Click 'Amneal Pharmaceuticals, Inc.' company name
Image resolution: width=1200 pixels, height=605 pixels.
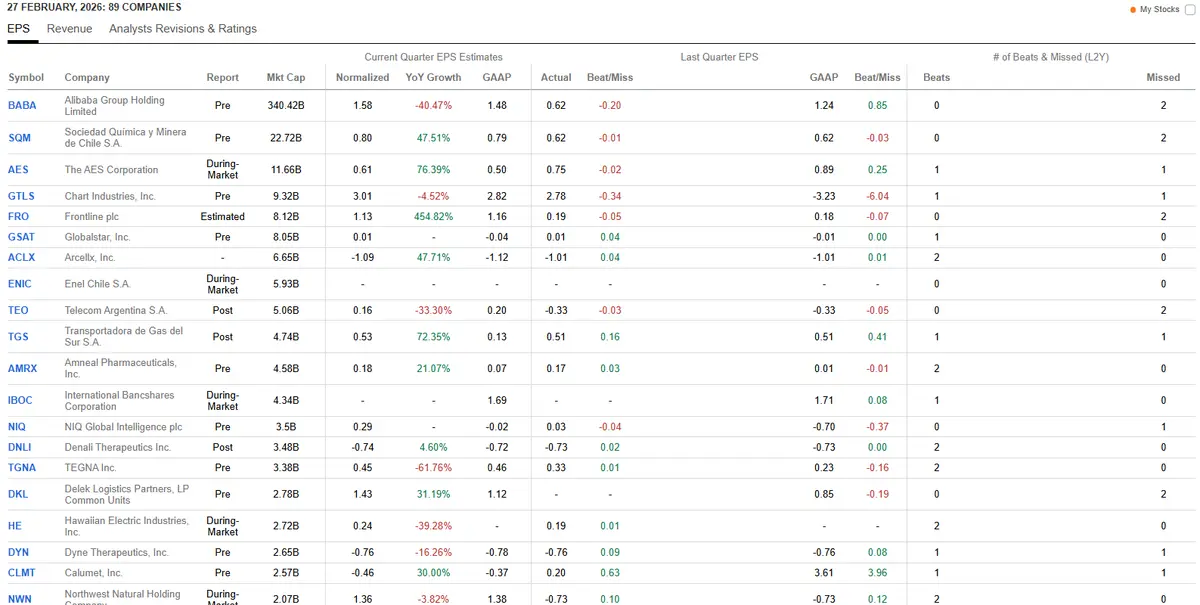tap(120, 368)
